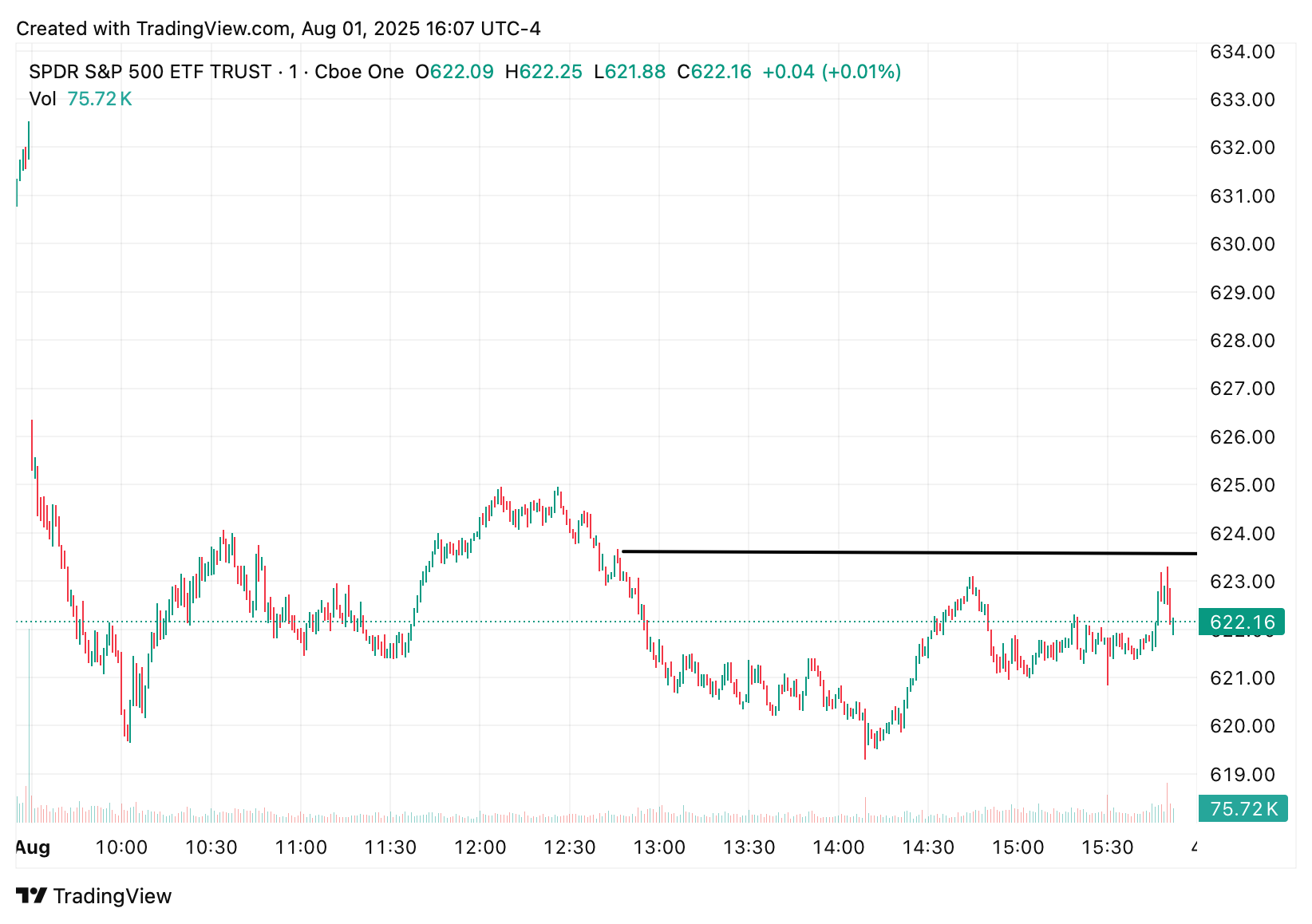Click the green 622.16 current price label
The image size is (1312, 924).
point(1242,622)
